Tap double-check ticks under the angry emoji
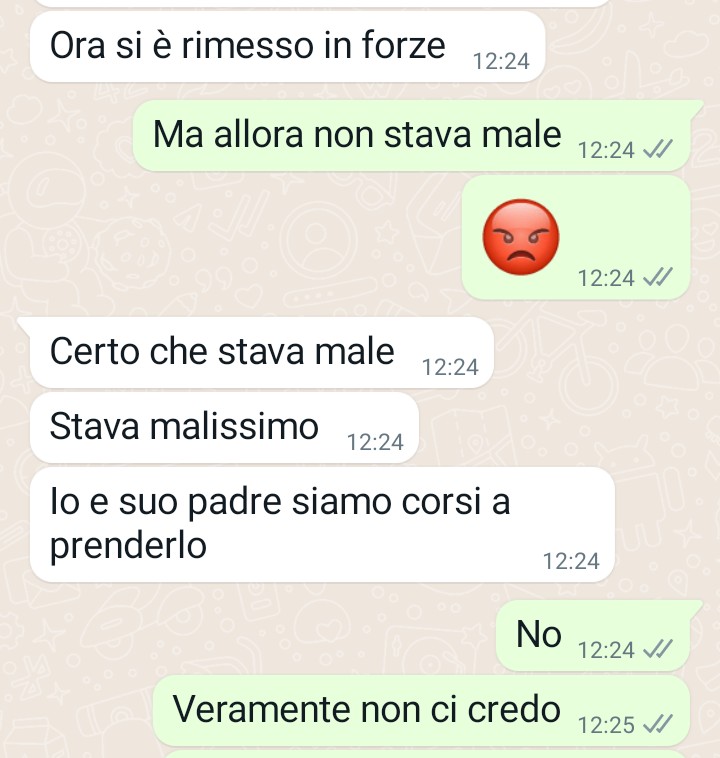 (x=658, y=277)
